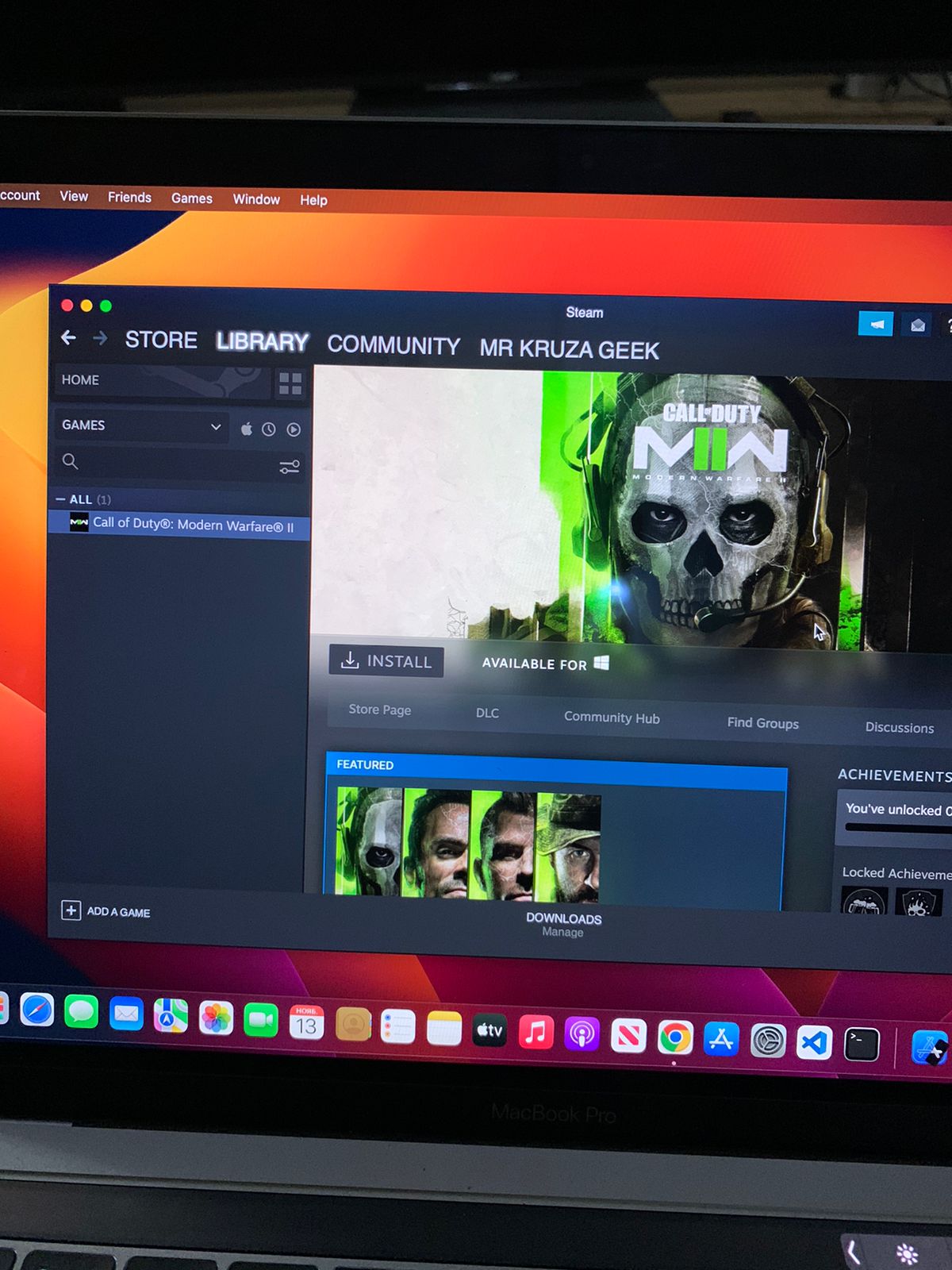
Task: Open the View menu in the menu bar
Action: tap(74, 196)
